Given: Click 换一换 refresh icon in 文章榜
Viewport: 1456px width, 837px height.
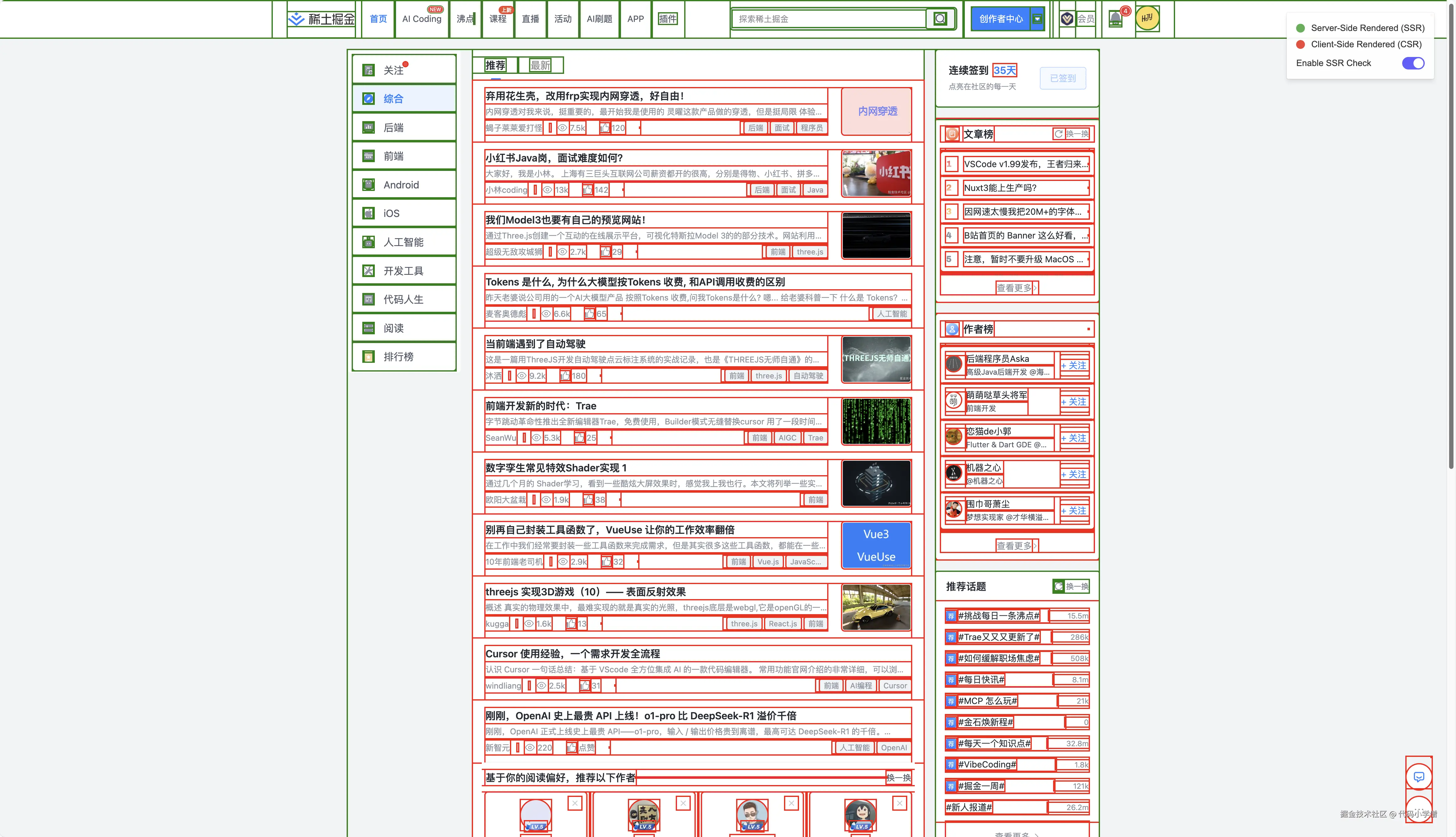Looking at the screenshot, I should pos(1058,134).
